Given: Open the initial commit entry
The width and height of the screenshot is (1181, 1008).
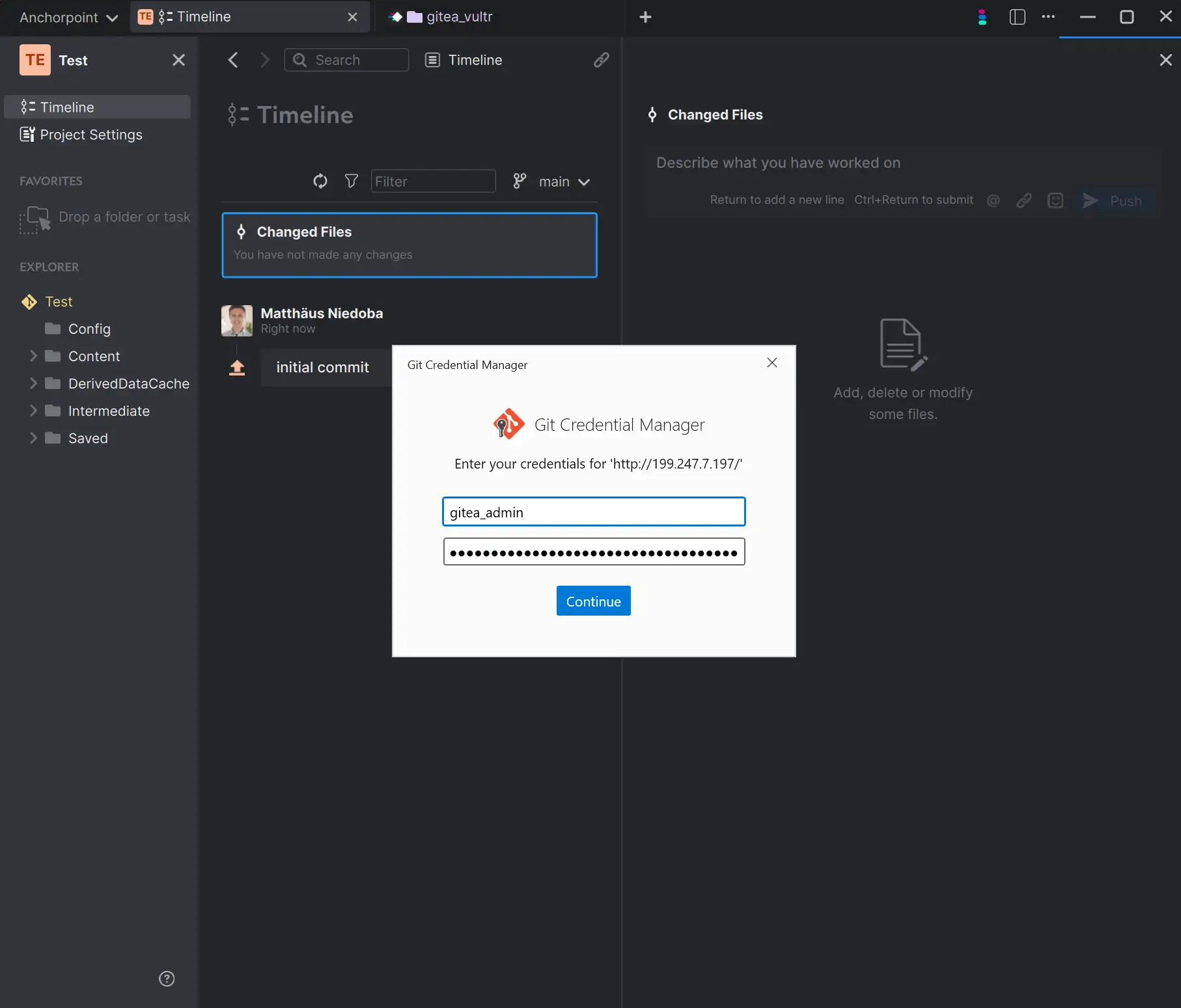Looking at the screenshot, I should pyautogui.click(x=326, y=368).
